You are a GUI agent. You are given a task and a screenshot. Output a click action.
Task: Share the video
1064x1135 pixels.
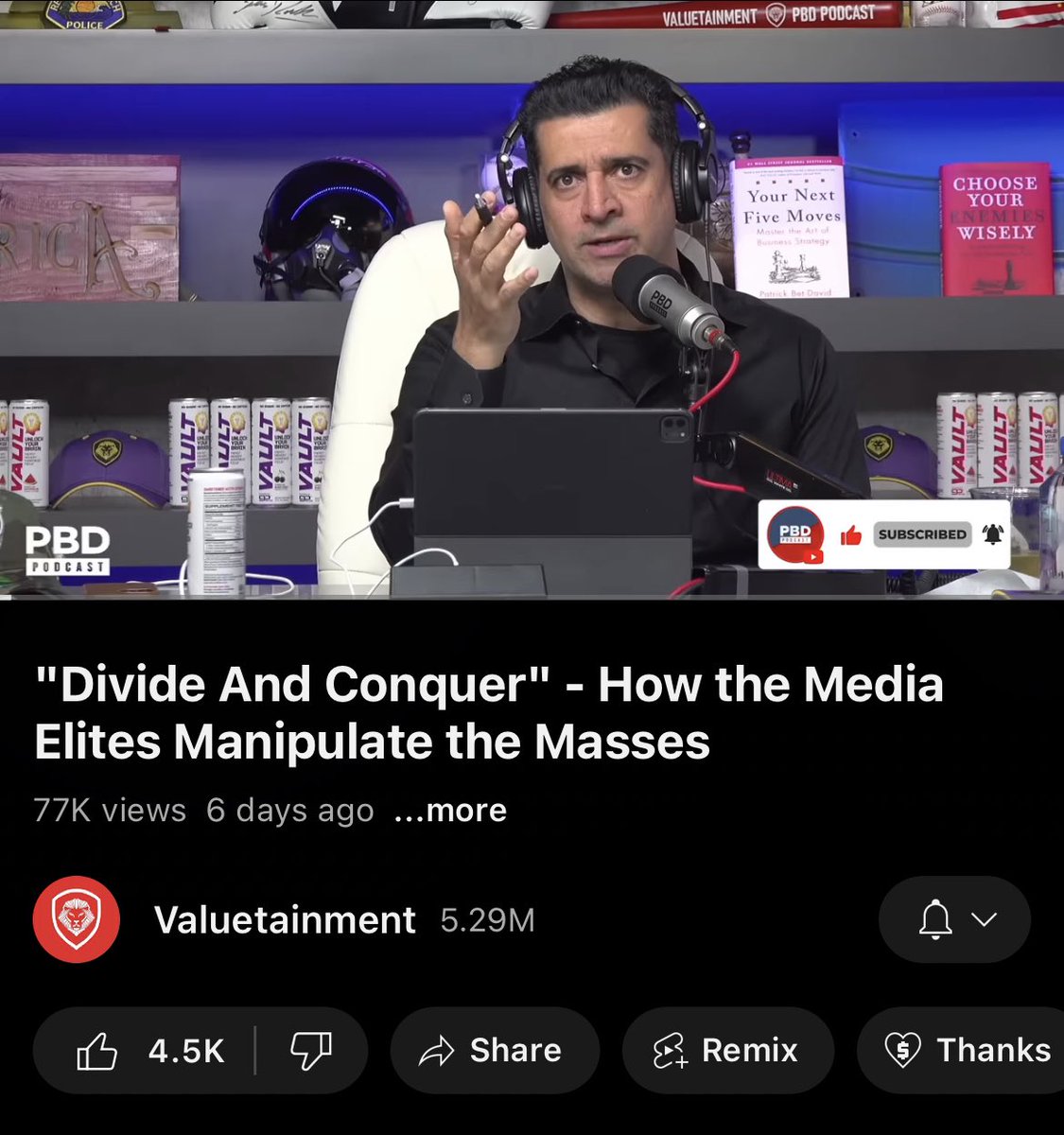[495, 1051]
